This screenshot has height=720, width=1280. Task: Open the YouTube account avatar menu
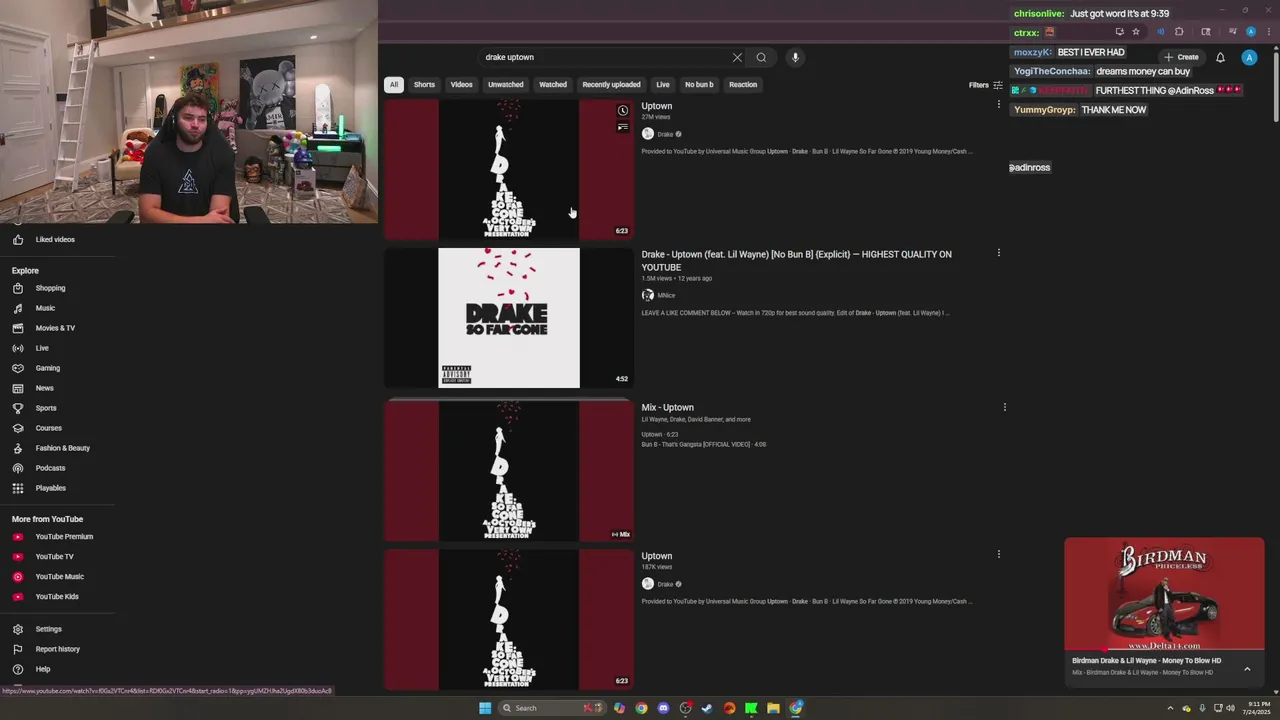[x=1249, y=57]
